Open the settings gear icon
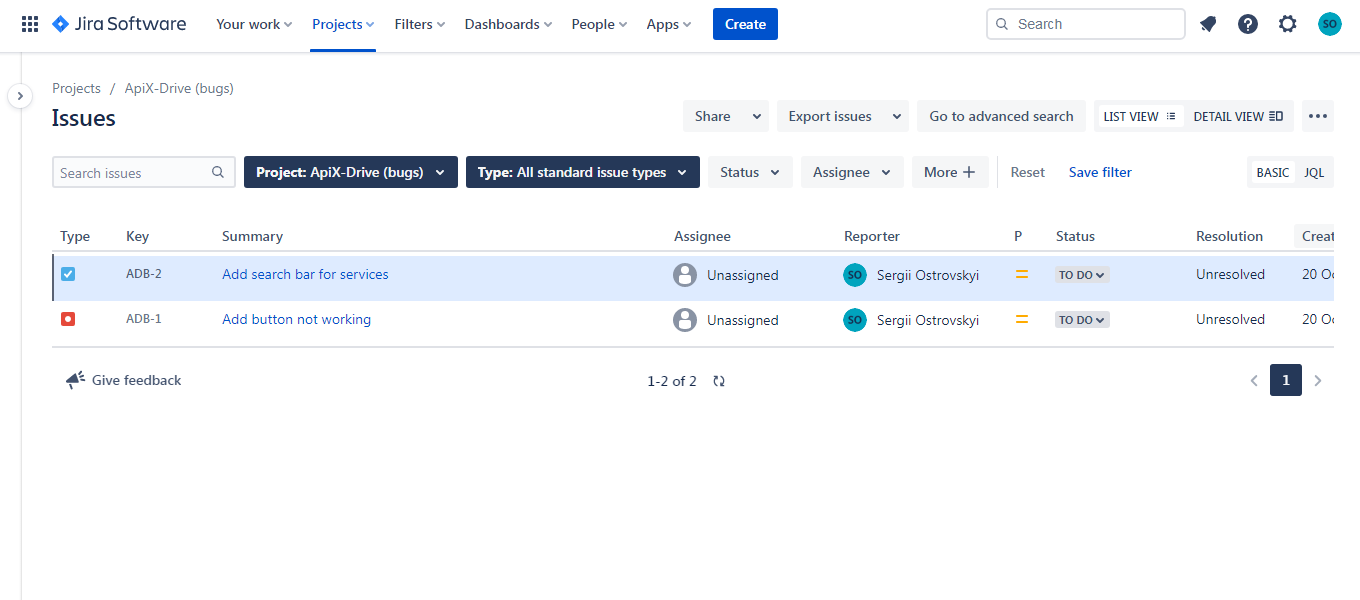Screen dimensions: 1360x600 [1288, 24]
